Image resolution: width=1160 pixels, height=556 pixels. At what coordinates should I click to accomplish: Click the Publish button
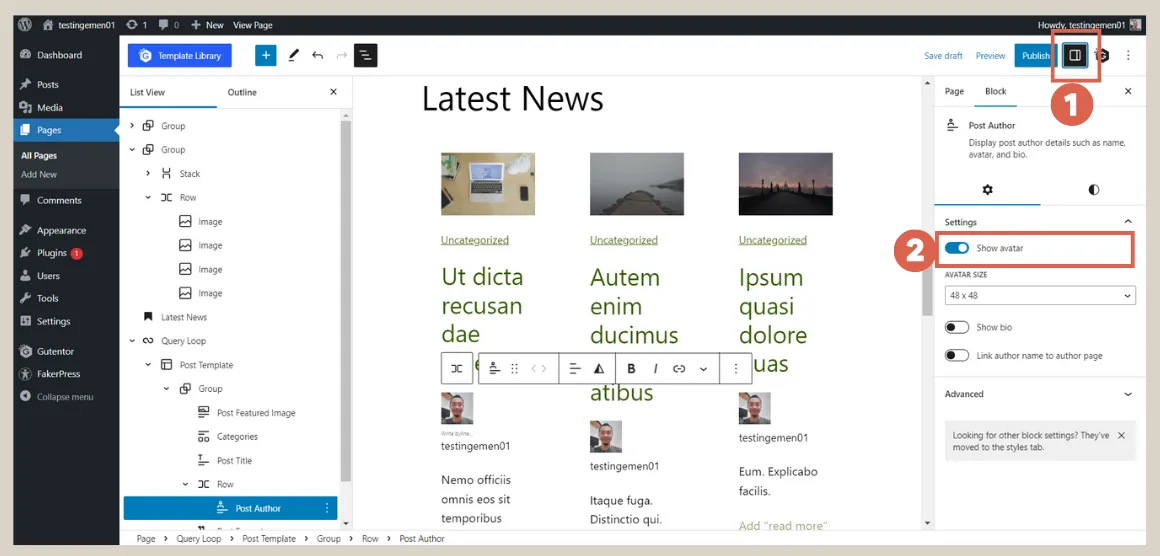coord(1035,56)
